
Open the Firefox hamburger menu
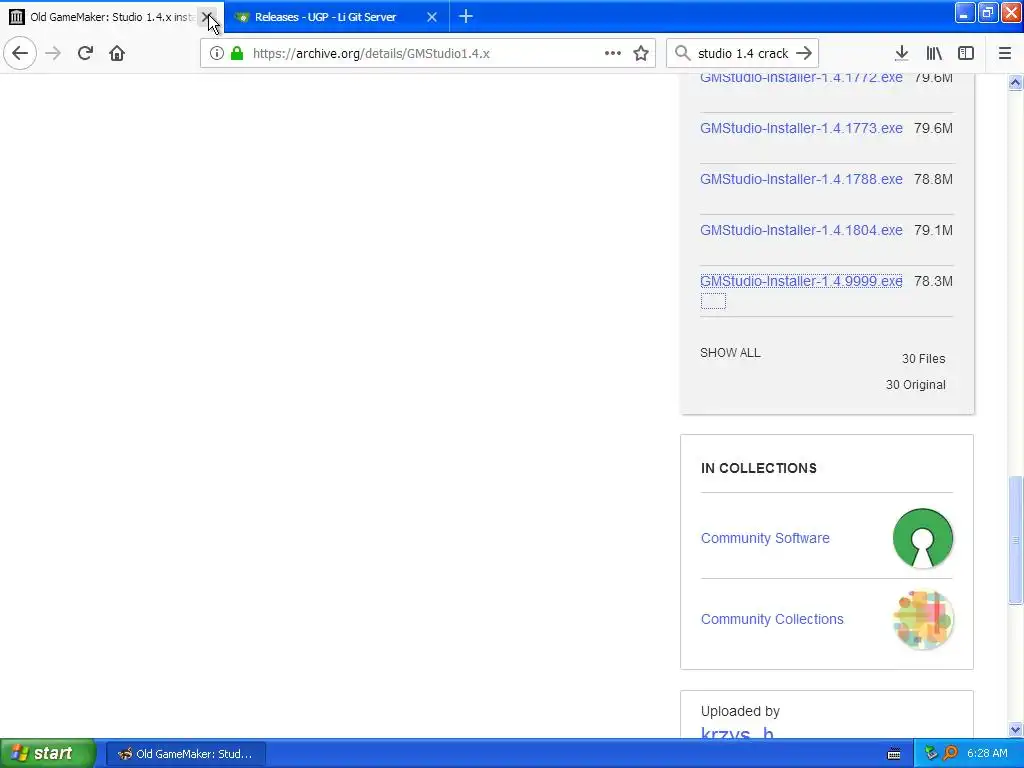coord(1005,53)
